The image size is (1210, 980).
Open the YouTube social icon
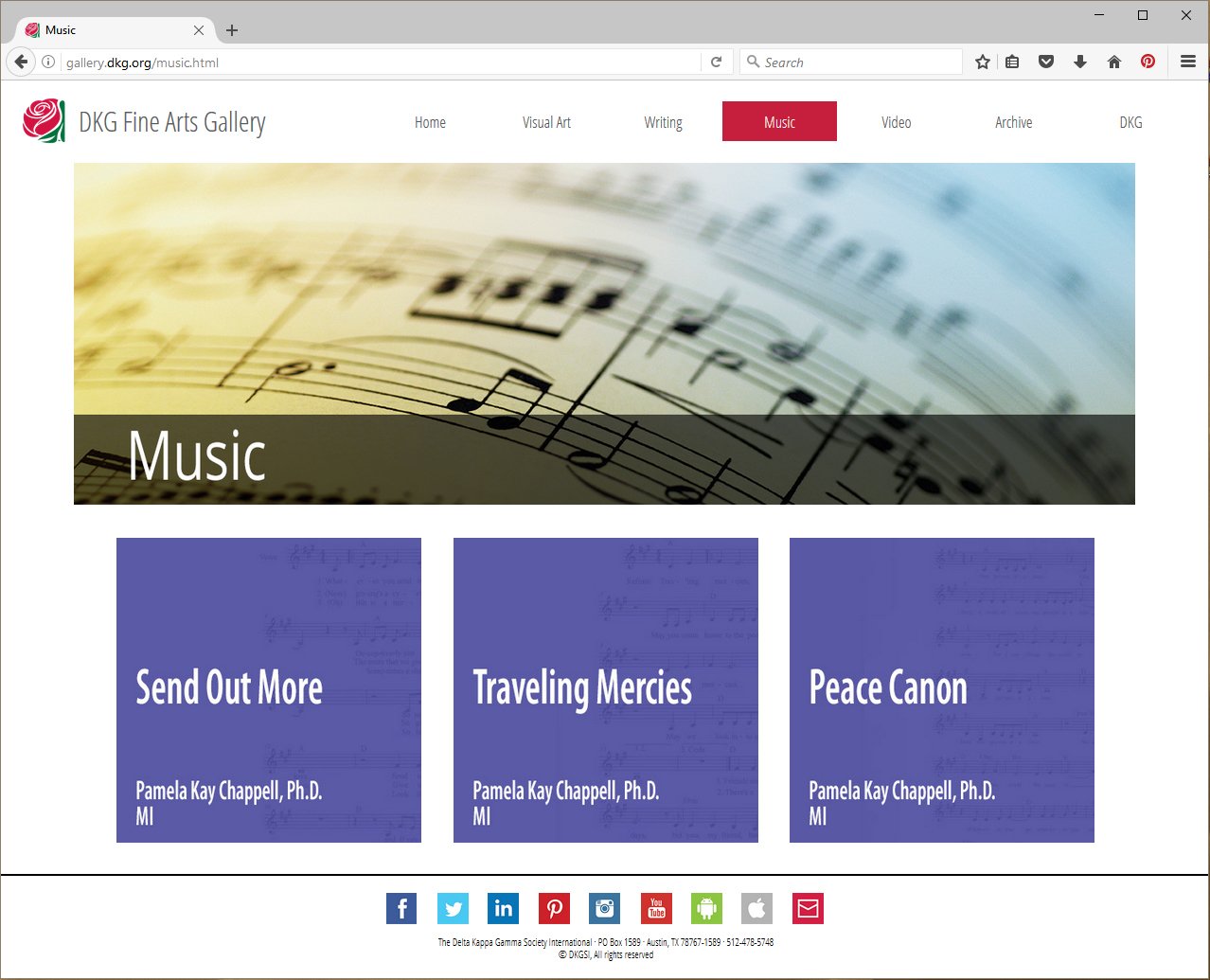point(656,908)
